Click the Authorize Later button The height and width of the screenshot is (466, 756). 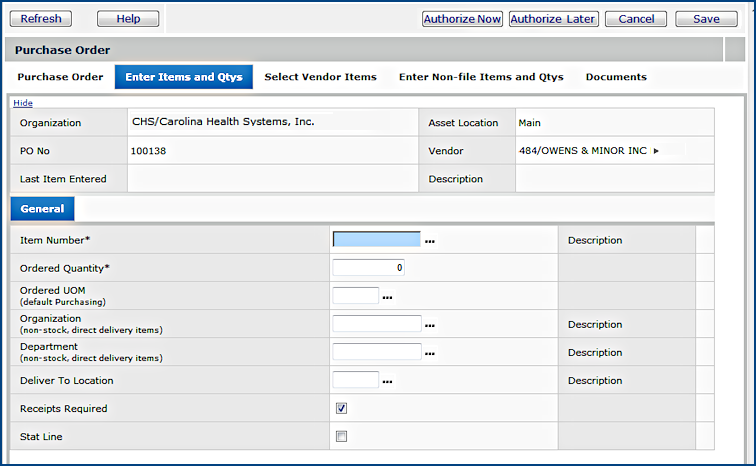553,19
